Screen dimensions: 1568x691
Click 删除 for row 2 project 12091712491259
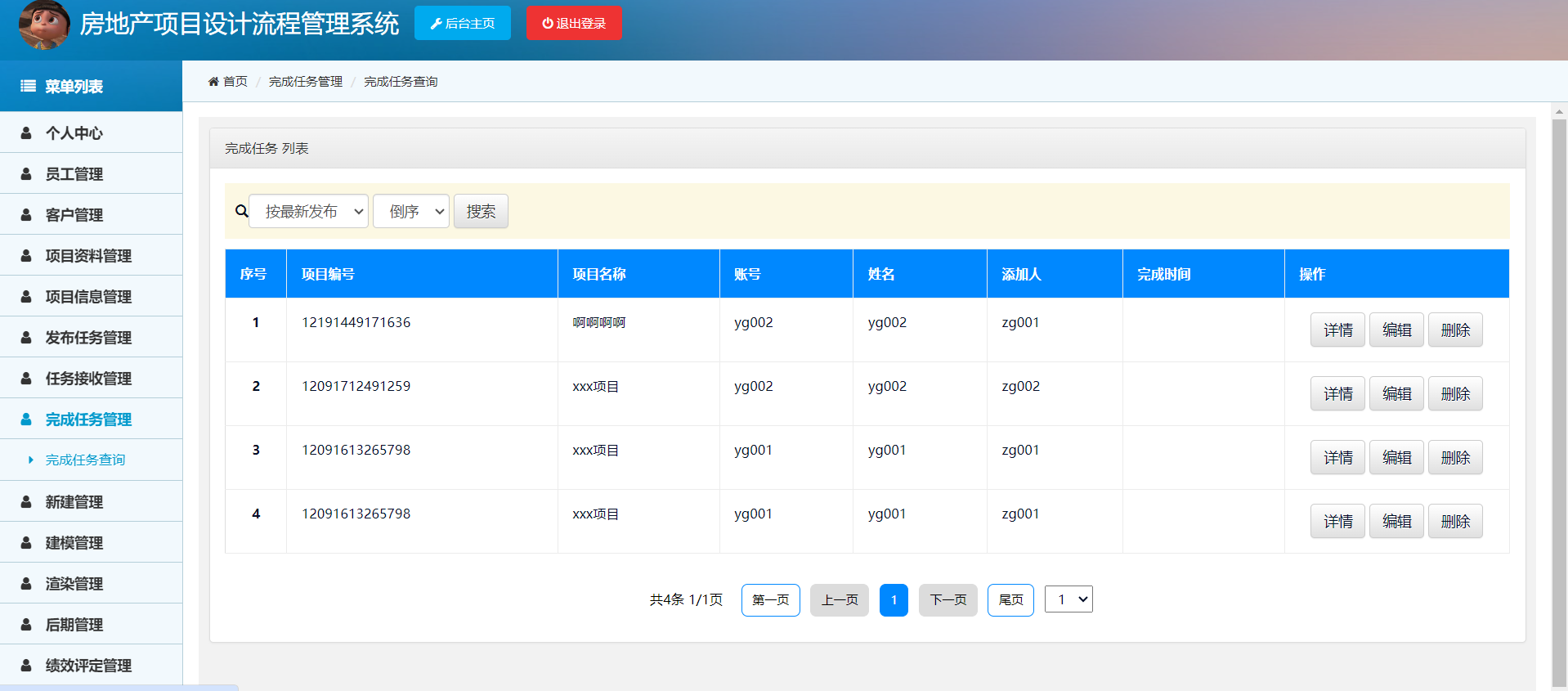1455,393
